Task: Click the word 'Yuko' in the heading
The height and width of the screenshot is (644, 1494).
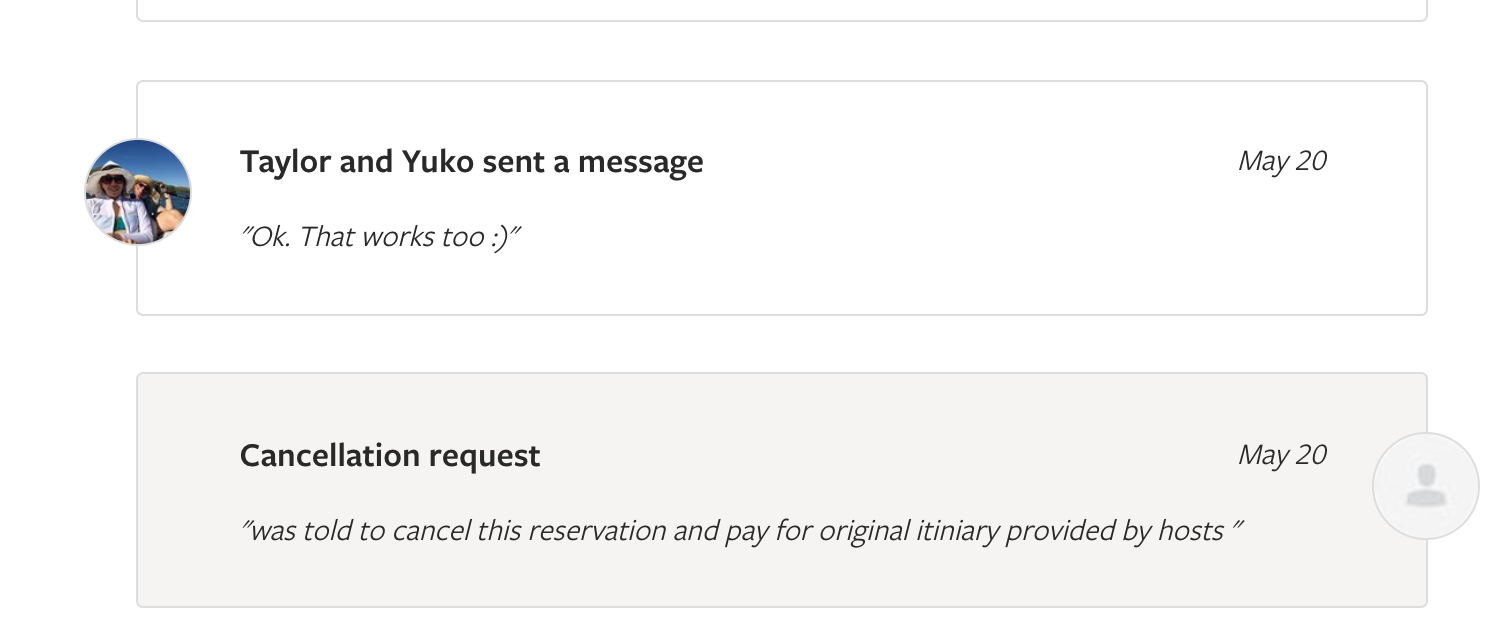Action: pos(437,161)
